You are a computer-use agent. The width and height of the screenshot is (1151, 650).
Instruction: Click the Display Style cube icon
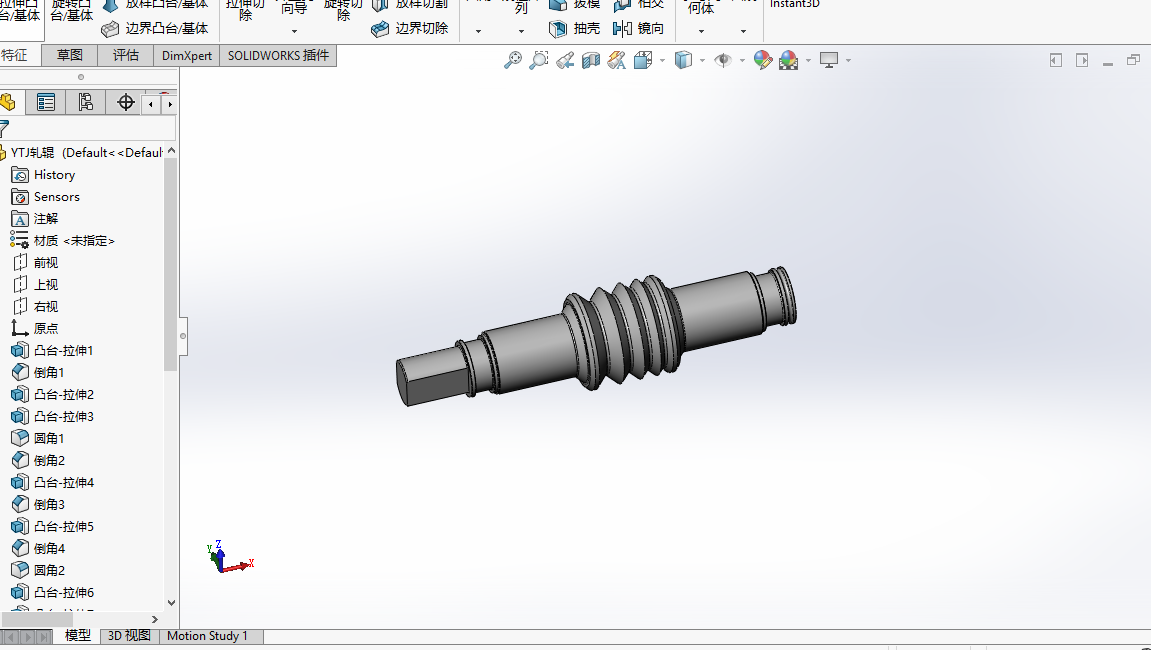tap(683, 60)
